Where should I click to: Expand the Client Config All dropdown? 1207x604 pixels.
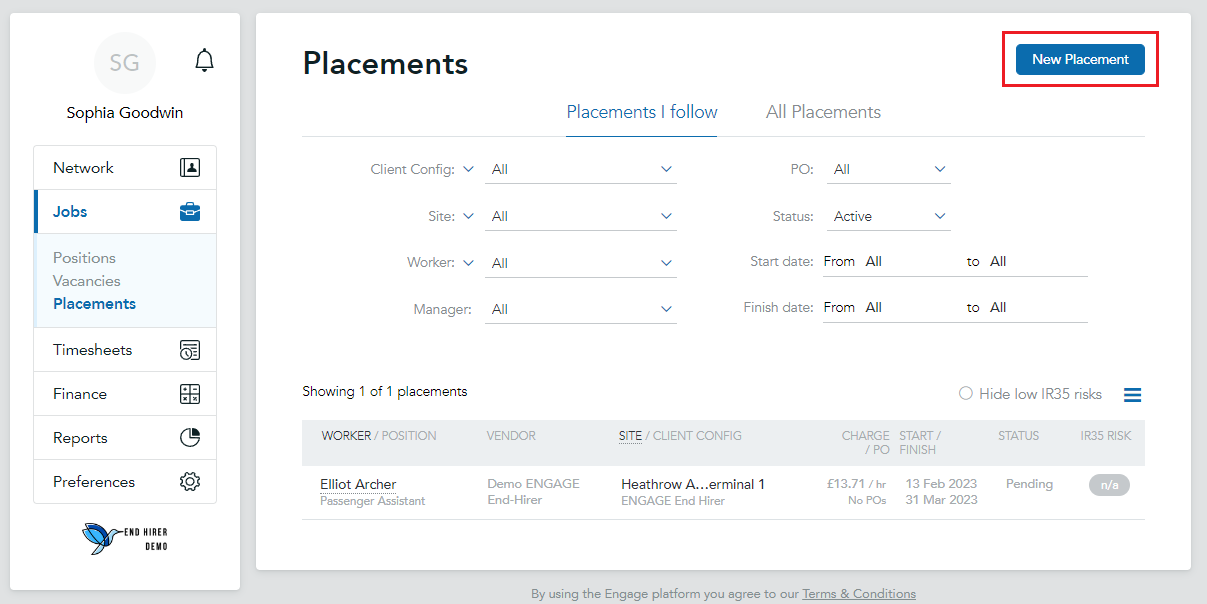pyautogui.click(x=581, y=170)
